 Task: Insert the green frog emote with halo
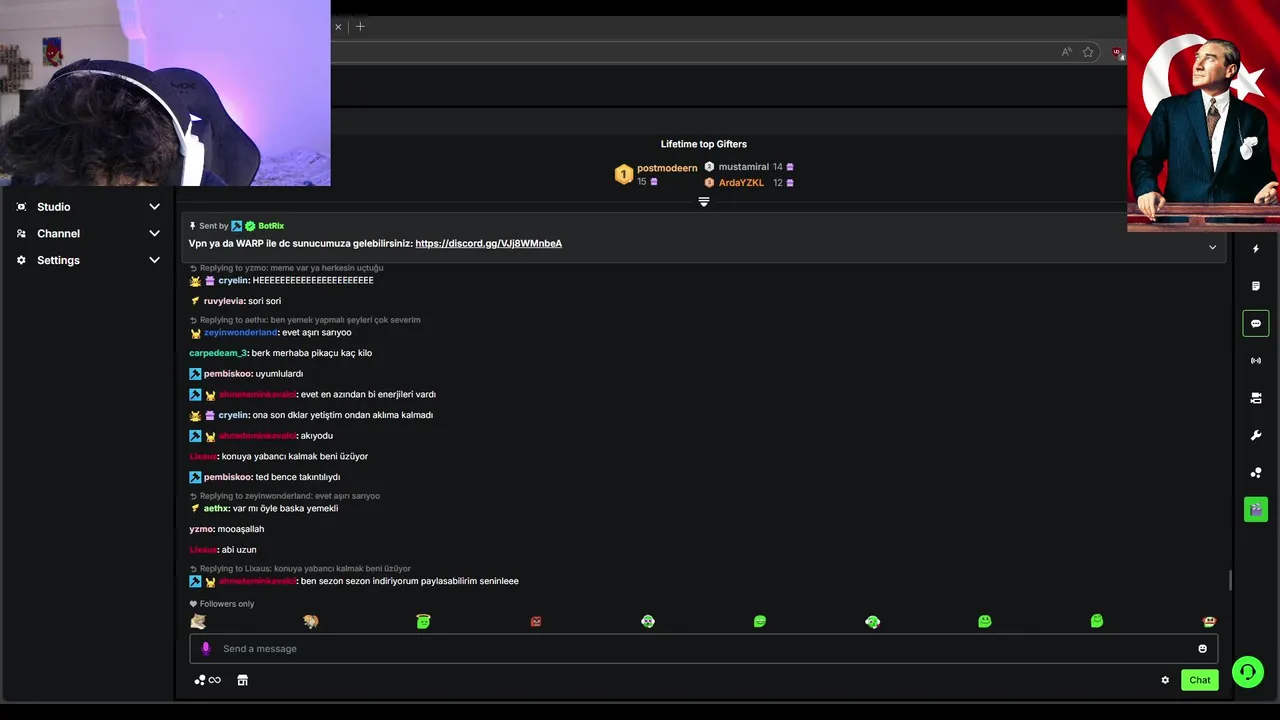[423, 621]
